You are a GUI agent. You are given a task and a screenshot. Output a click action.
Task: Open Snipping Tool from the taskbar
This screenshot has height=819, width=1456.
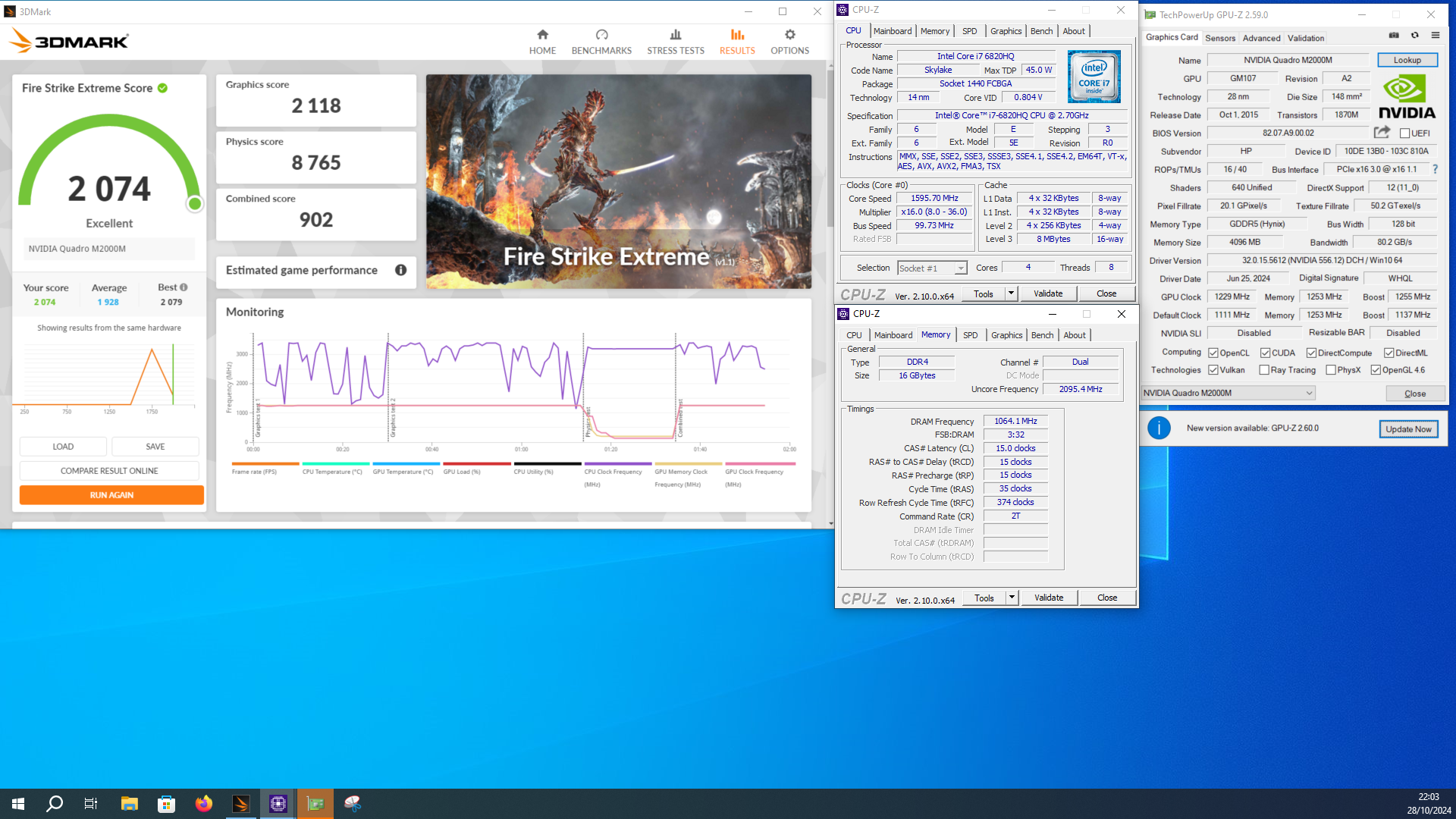pos(353,804)
